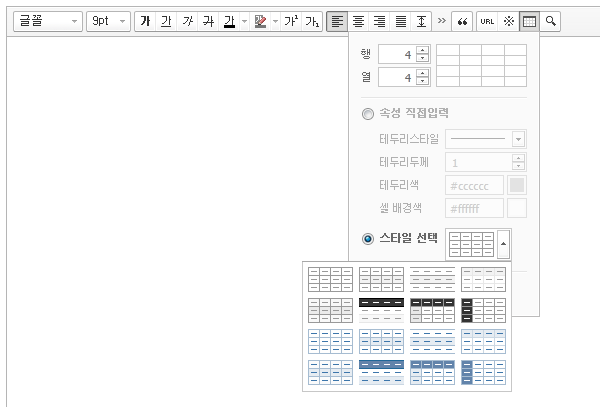600x407 pixels.
Task: Increase the 행 row count
Action: click(422, 50)
